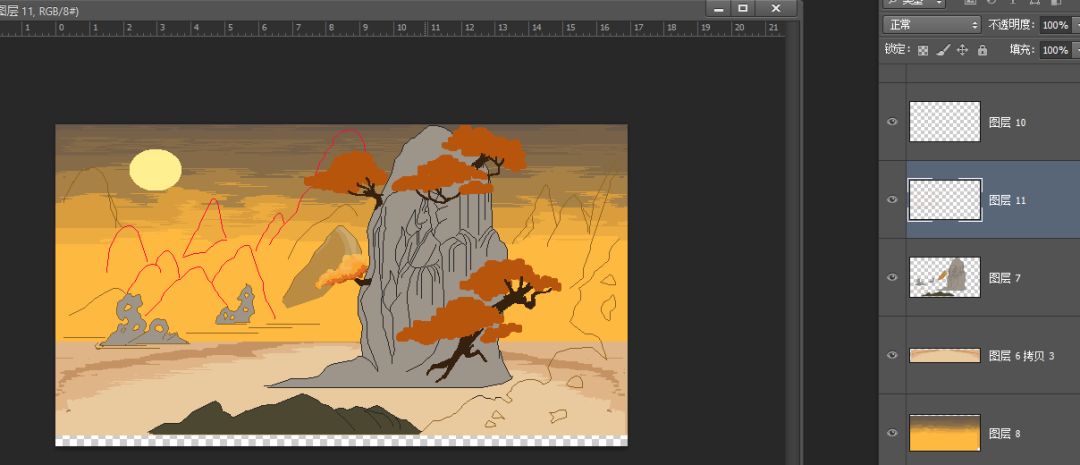Viewport: 1080px width, 465px height.
Task: Click the layer name 图层 7
Action: 1005,278
